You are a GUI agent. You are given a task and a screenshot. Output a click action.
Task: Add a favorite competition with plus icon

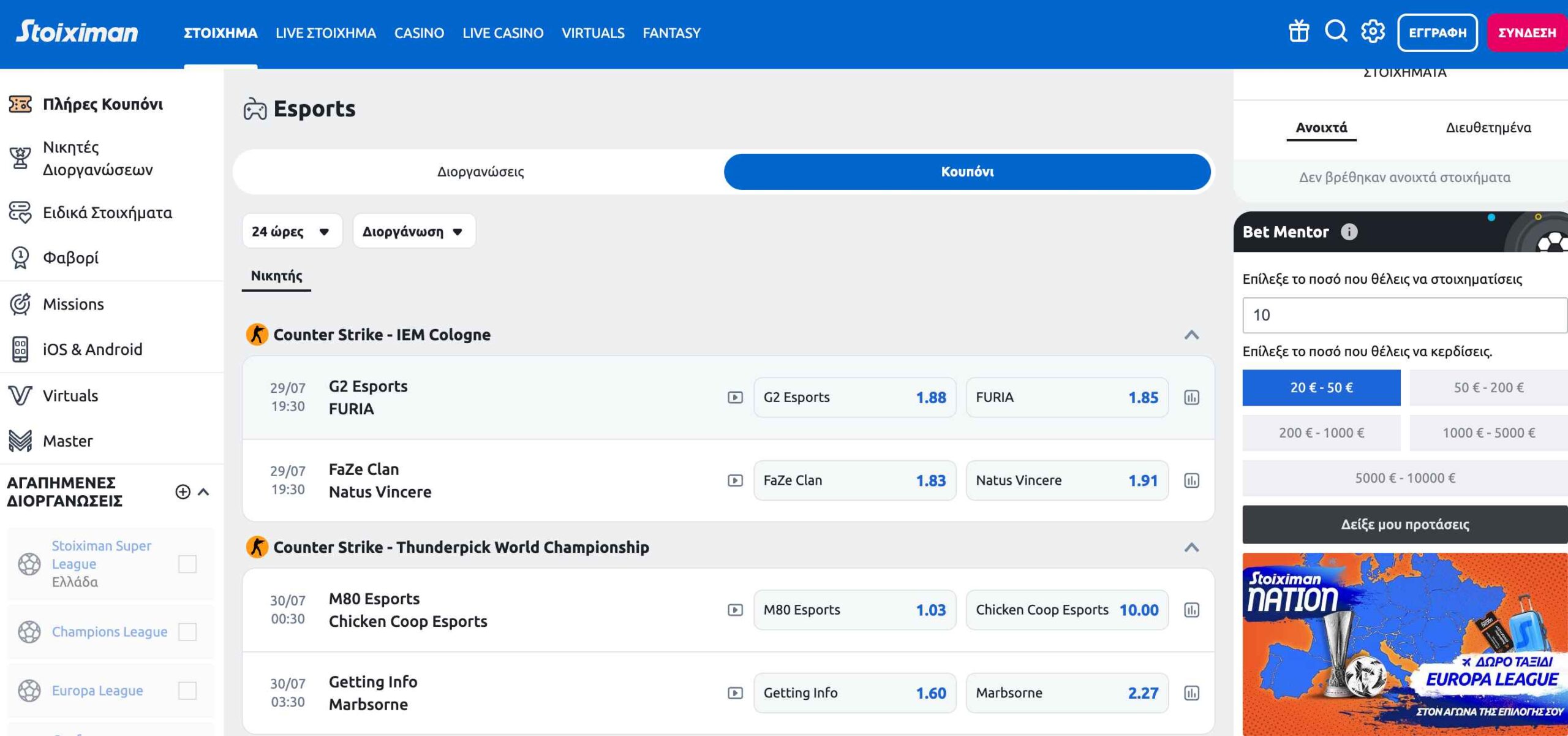click(x=183, y=491)
